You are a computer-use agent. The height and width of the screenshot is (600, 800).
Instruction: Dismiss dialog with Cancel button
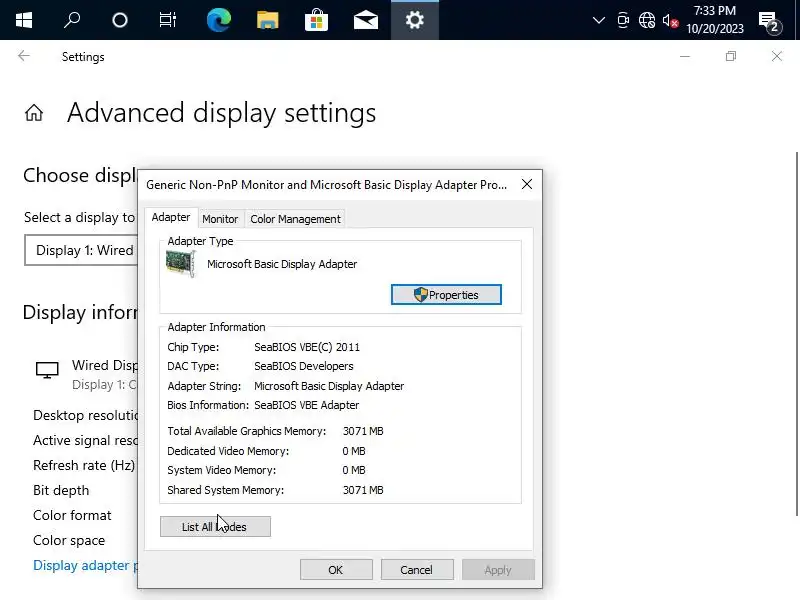(417, 569)
